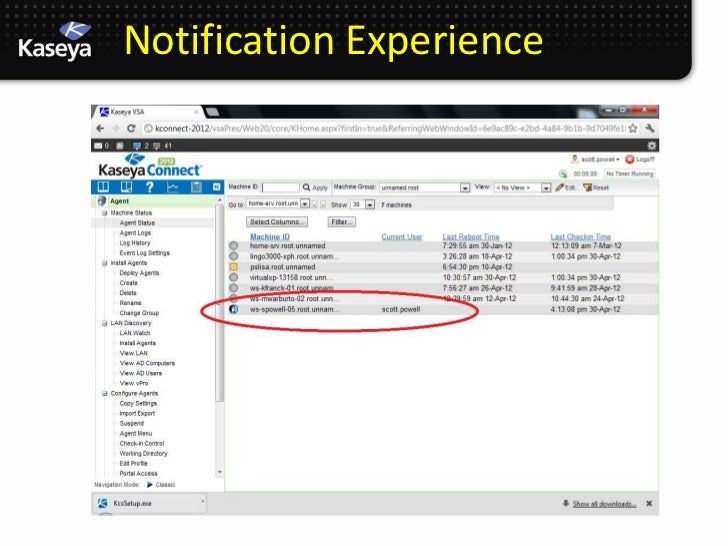This screenshot has width=728, height=546.
Task: Select Agent Status in the navigation tree
Action: [137, 223]
